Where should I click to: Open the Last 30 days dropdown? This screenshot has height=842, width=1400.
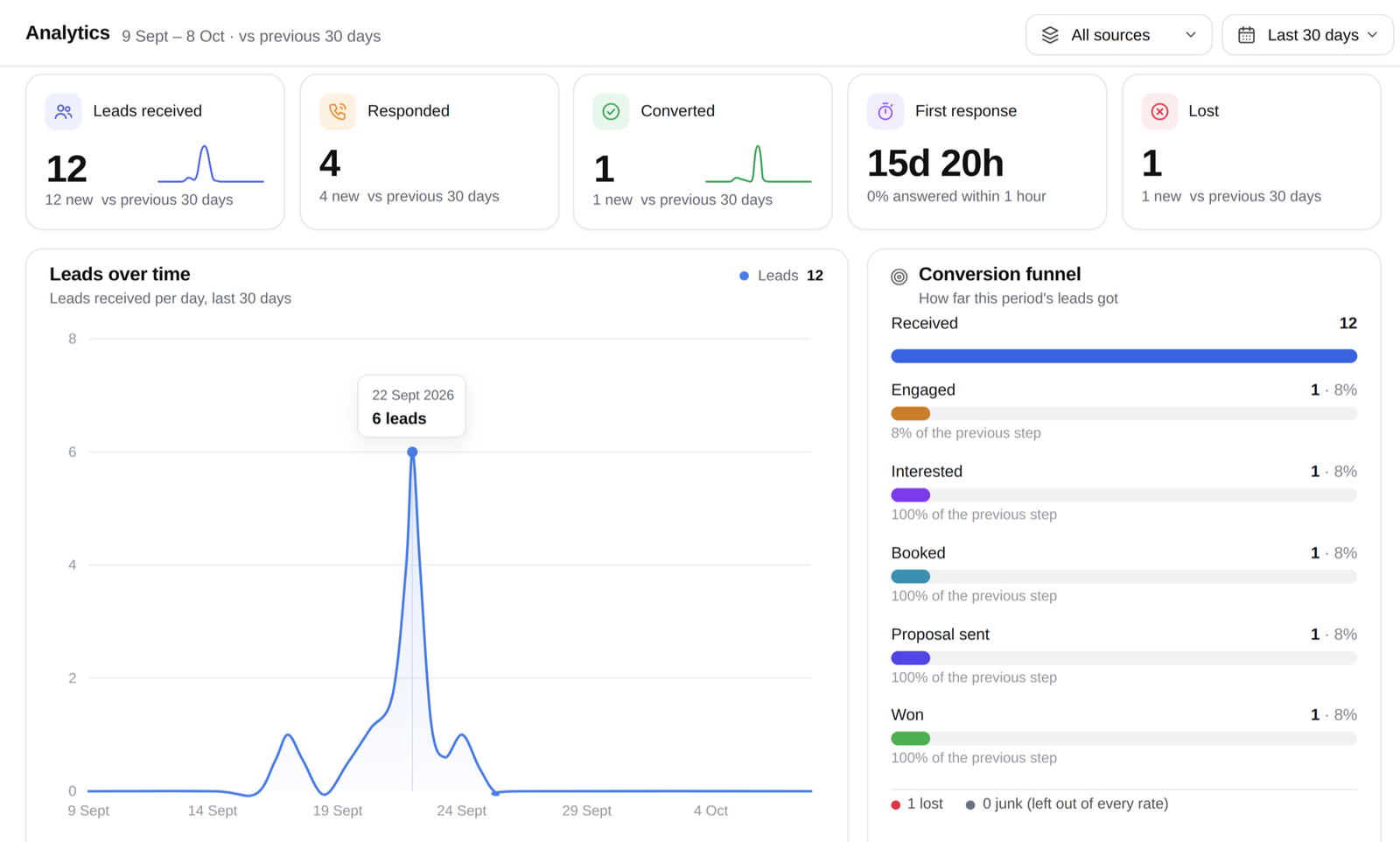[1307, 35]
